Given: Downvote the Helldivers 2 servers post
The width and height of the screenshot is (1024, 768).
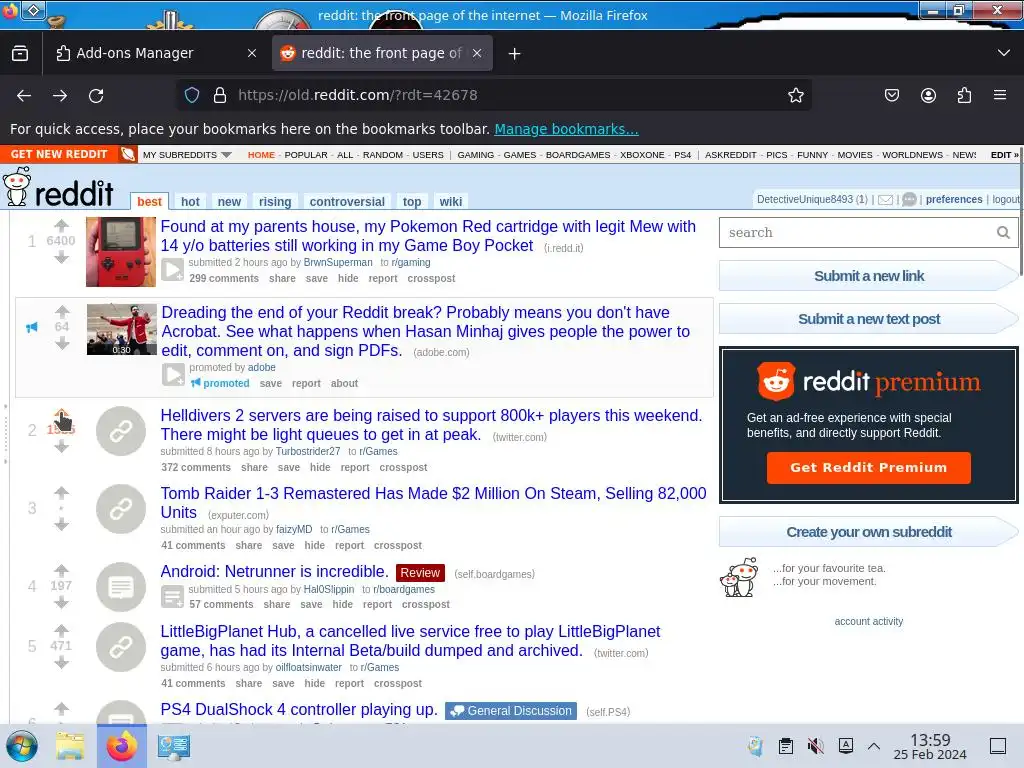Looking at the screenshot, I should click(61, 446).
